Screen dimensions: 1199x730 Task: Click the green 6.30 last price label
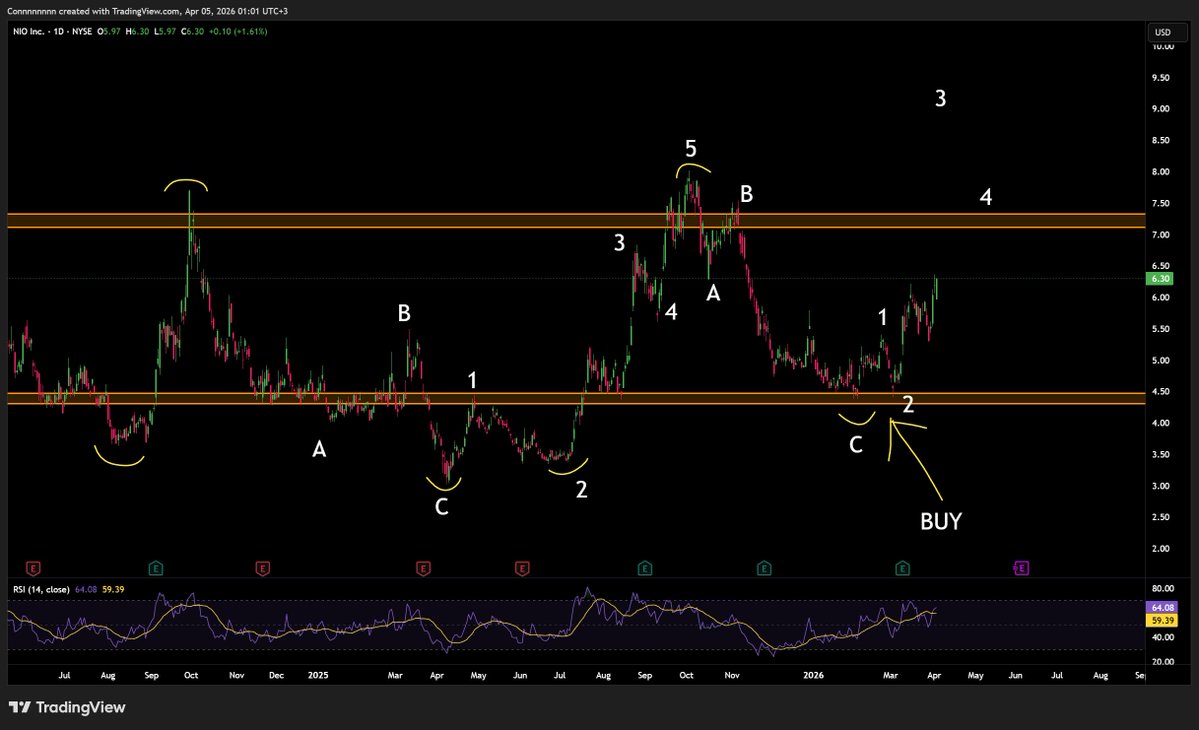1161,279
